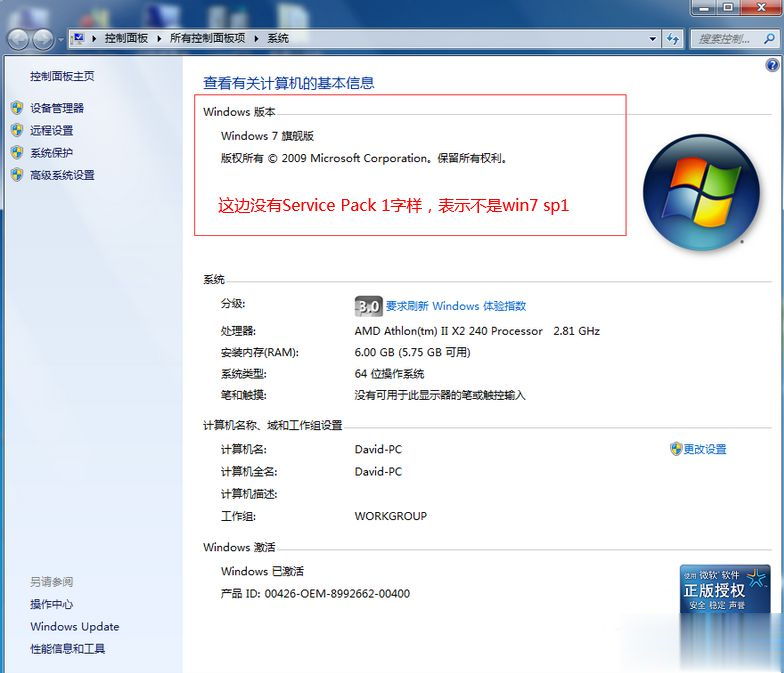This screenshot has width=784, height=673.
Task: Select 所有控制面板项 in the breadcrumb
Action: 208,38
